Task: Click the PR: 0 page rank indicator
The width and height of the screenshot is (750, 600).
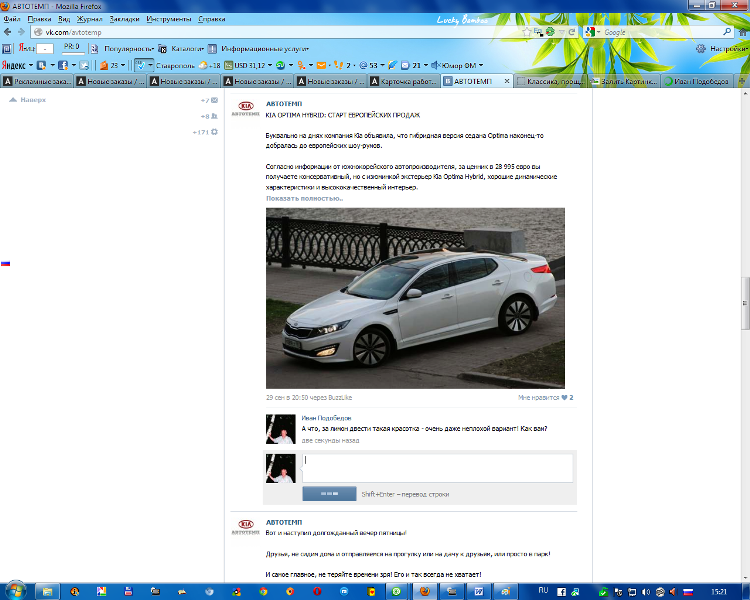Action: click(72, 47)
